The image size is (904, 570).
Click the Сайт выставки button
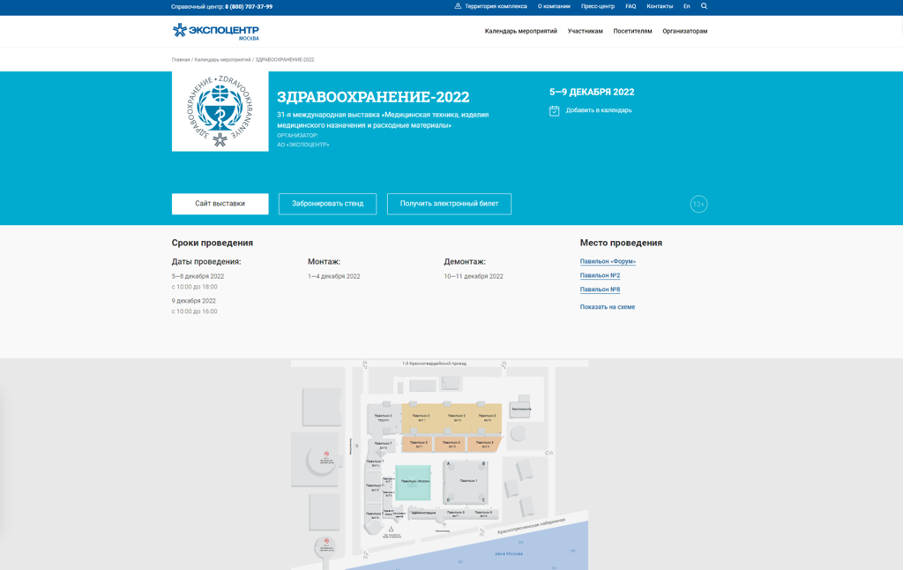(x=220, y=203)
